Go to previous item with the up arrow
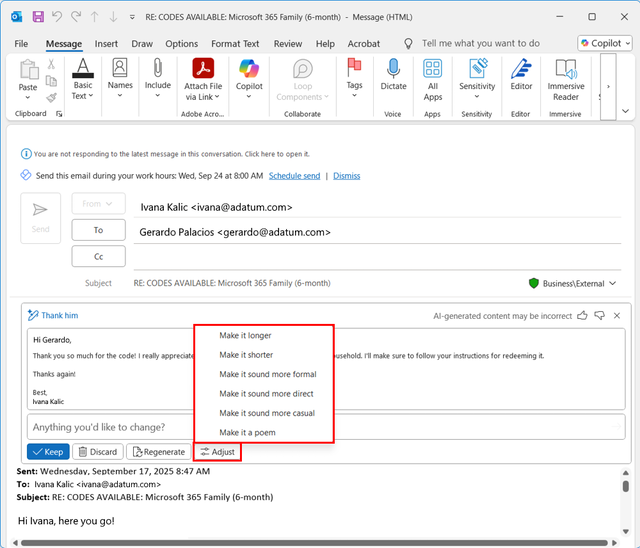The height and width of the screenshot is (548, 640). tap(95, 17)
